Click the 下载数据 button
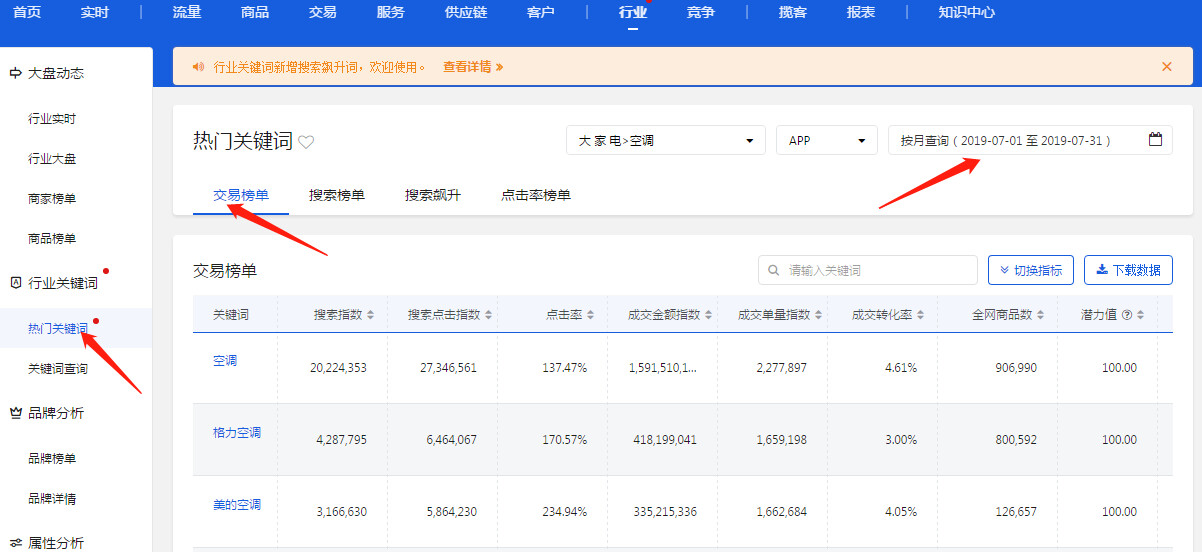 tap(1128, 270)
